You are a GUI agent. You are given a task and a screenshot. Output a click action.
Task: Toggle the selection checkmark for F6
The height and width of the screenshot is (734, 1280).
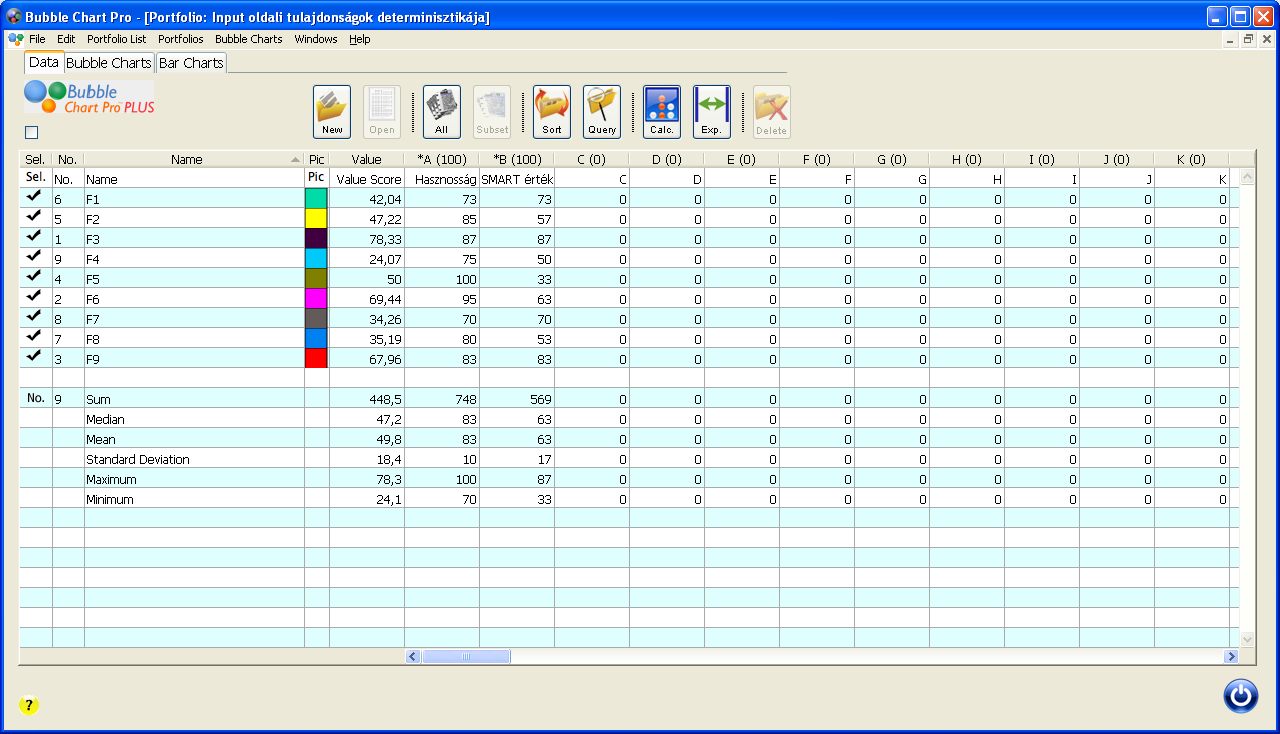coord(34,297)
